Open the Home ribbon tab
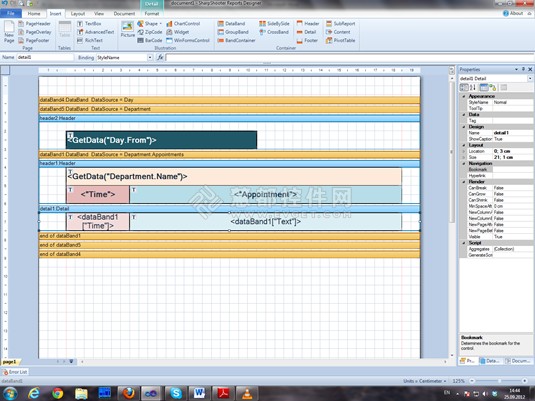The width and height of the screenshot is (535, 401). click(x=34, y=14)
